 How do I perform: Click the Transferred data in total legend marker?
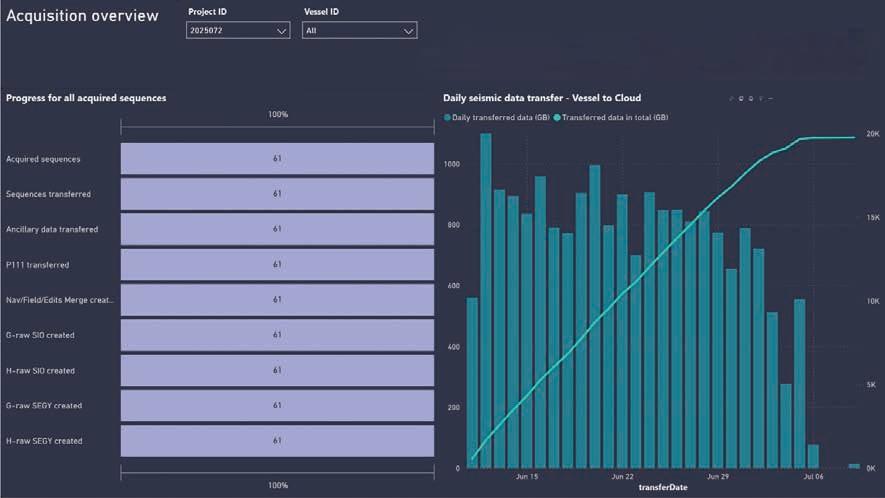[557, 117]
